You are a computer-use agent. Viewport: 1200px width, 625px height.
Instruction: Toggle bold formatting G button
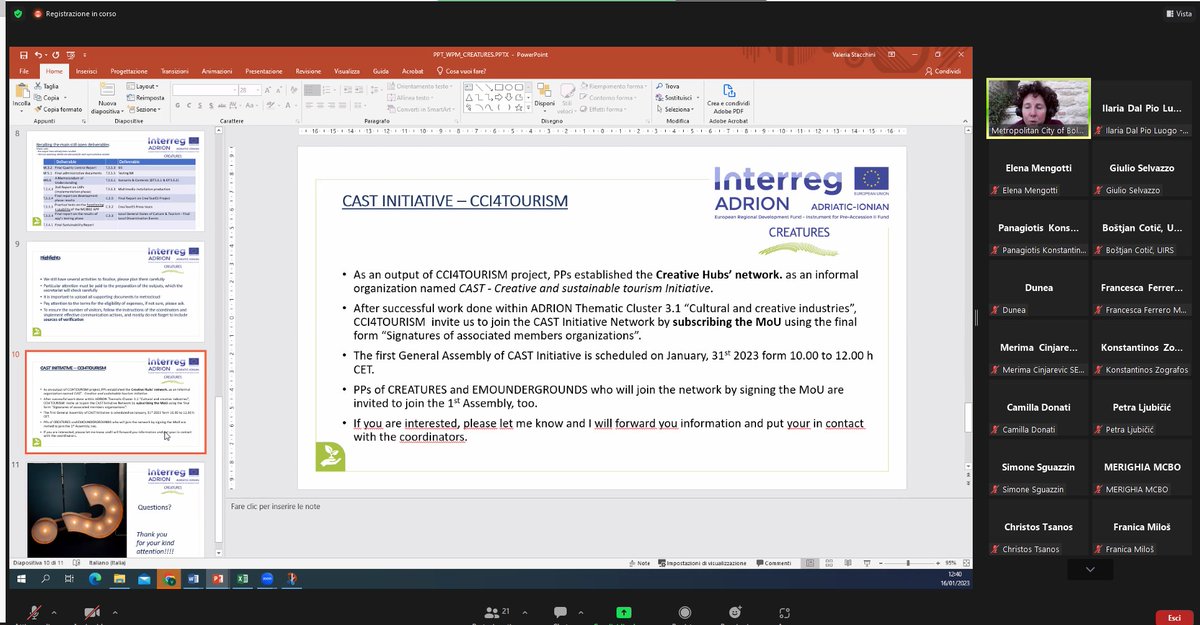(178, 103)
